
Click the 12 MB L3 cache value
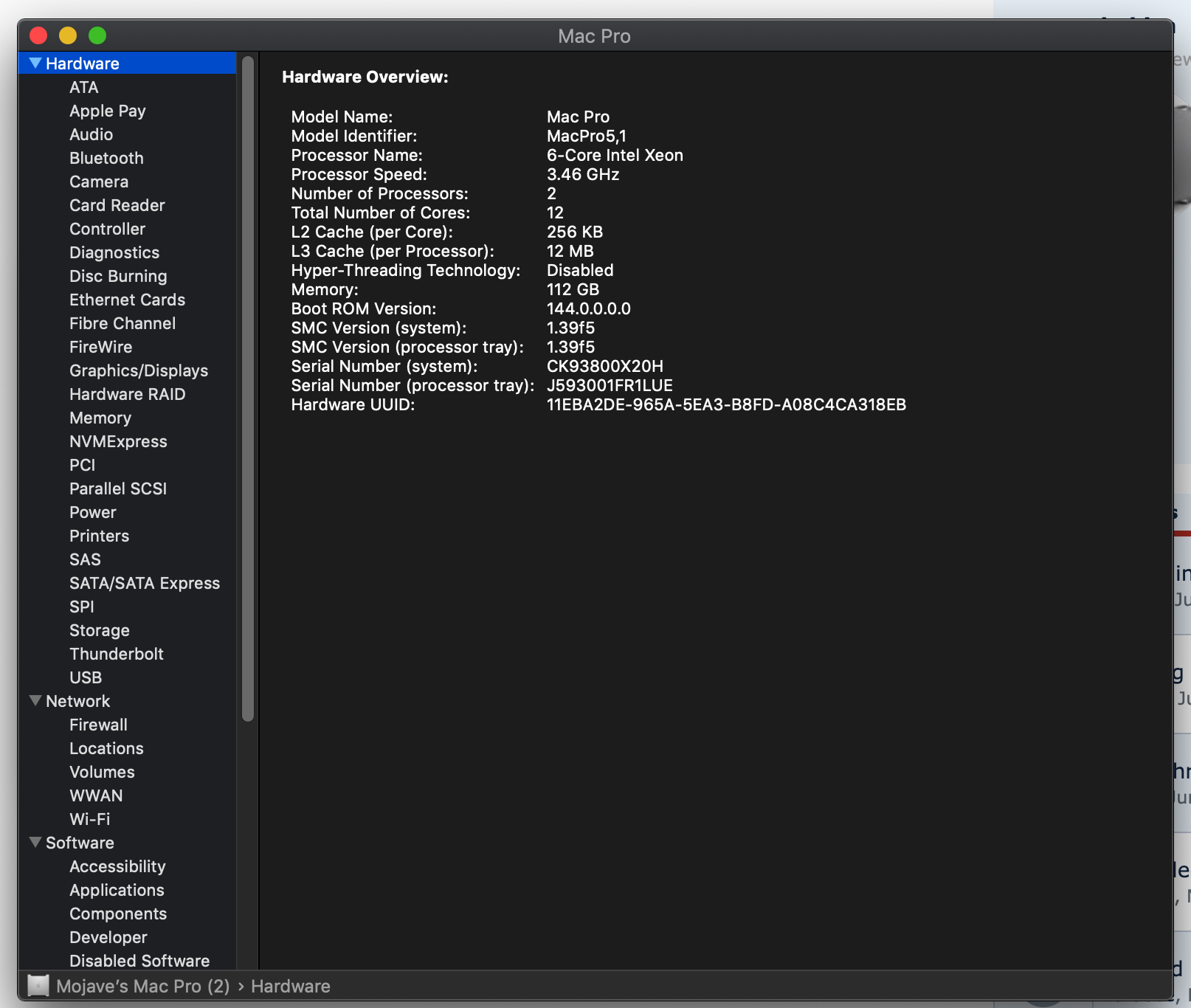coord(570,251)
